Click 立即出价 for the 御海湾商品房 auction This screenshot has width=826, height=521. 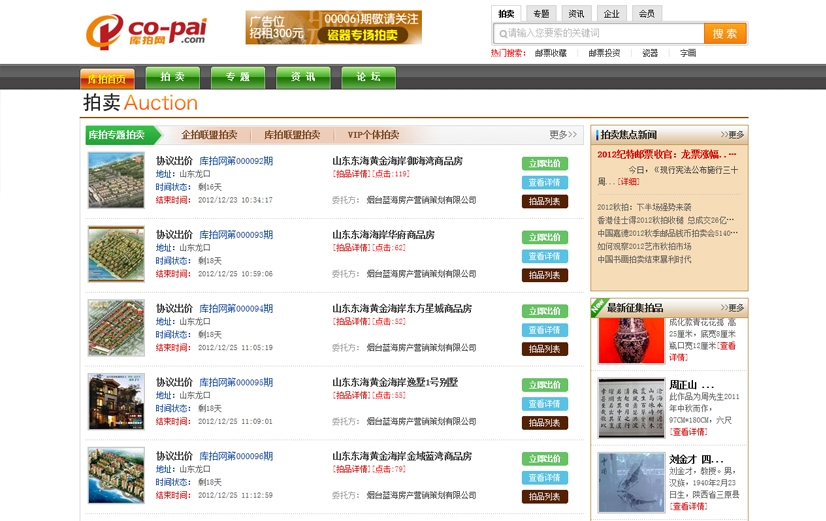[x=544, y=164]
